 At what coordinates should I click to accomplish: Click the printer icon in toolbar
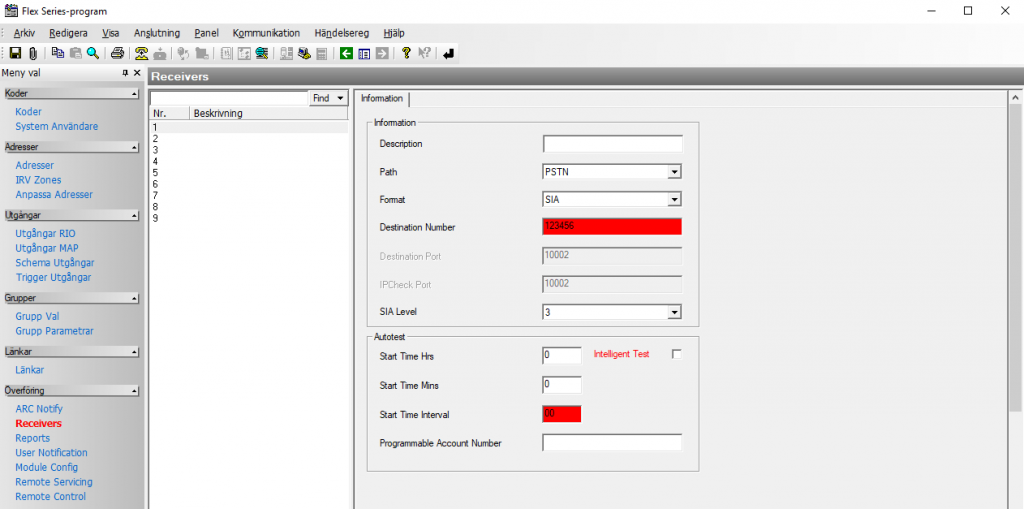click(x=118, y=53)
